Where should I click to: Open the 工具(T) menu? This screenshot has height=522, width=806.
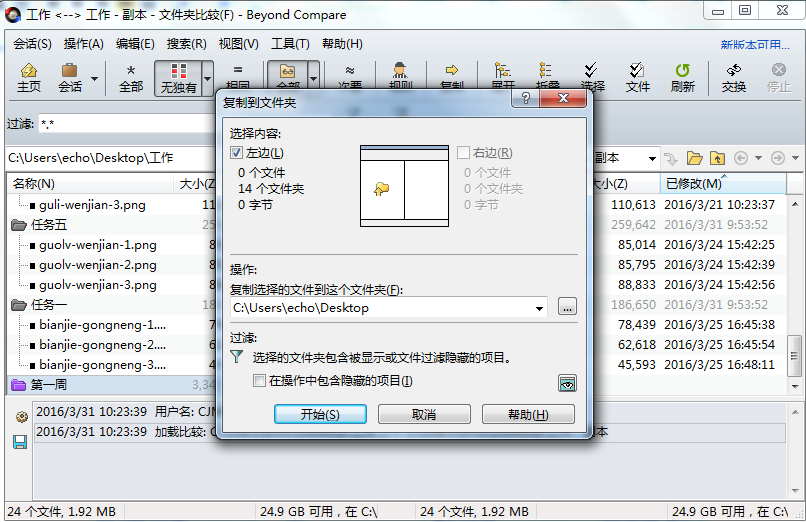tap(290, 44)
